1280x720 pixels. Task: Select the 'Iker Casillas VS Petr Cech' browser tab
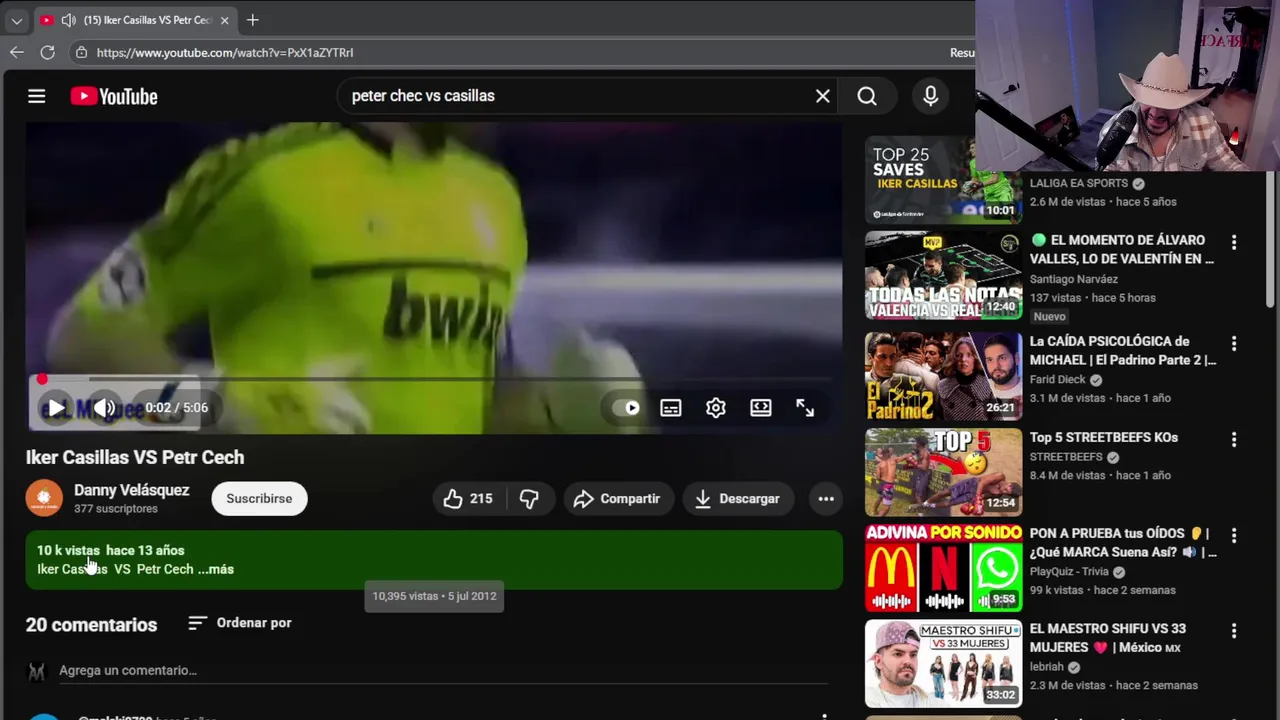click(135, 20)
